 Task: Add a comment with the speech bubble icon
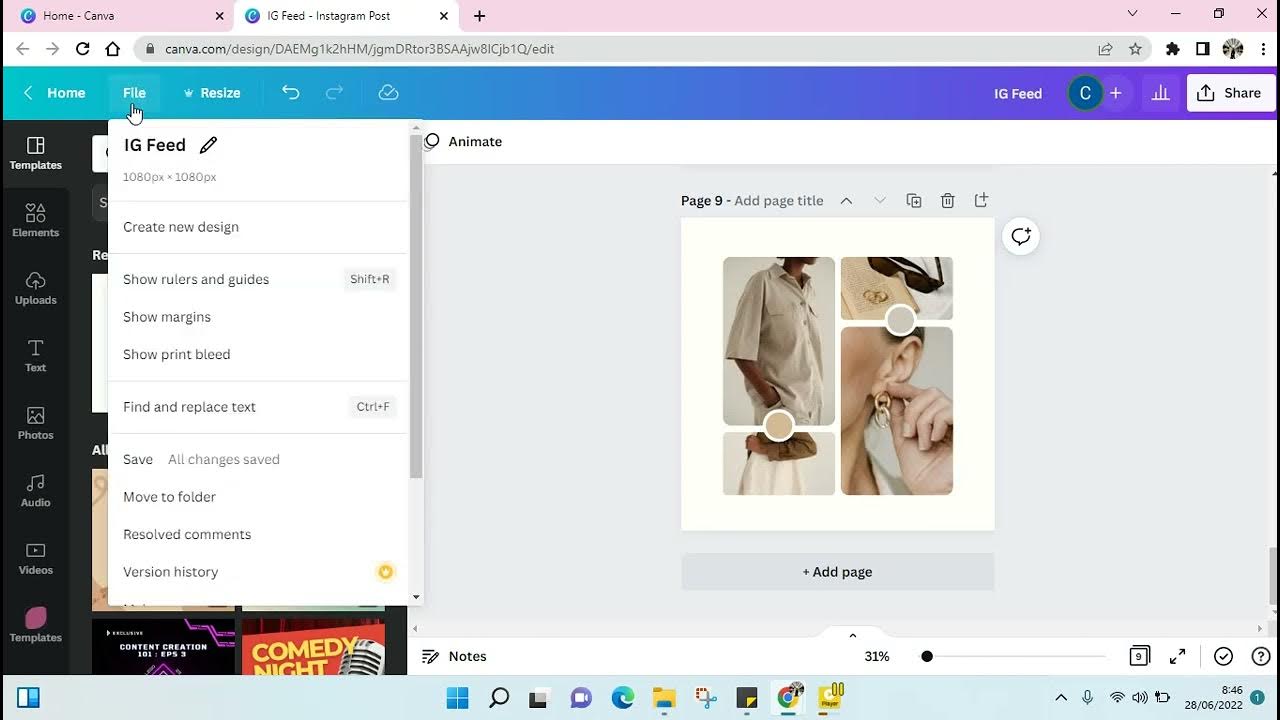pos(1021,236)
